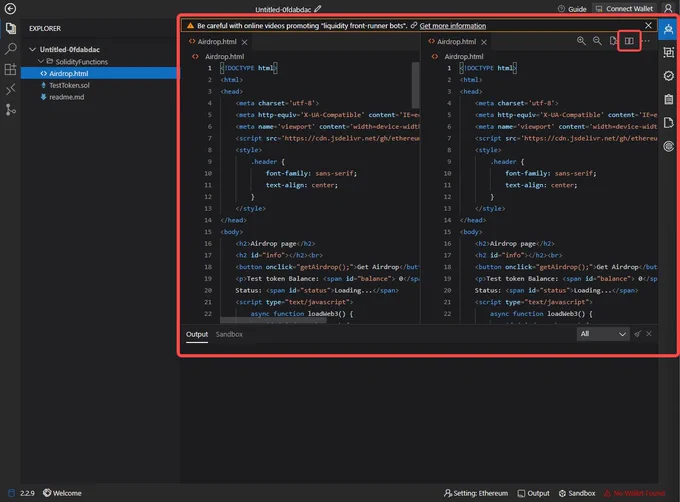Image resolution: width=680 pixels, height=502 pixels.
Task: Click the zoom in magnifier icon
Action: click(x=581, y=41)
